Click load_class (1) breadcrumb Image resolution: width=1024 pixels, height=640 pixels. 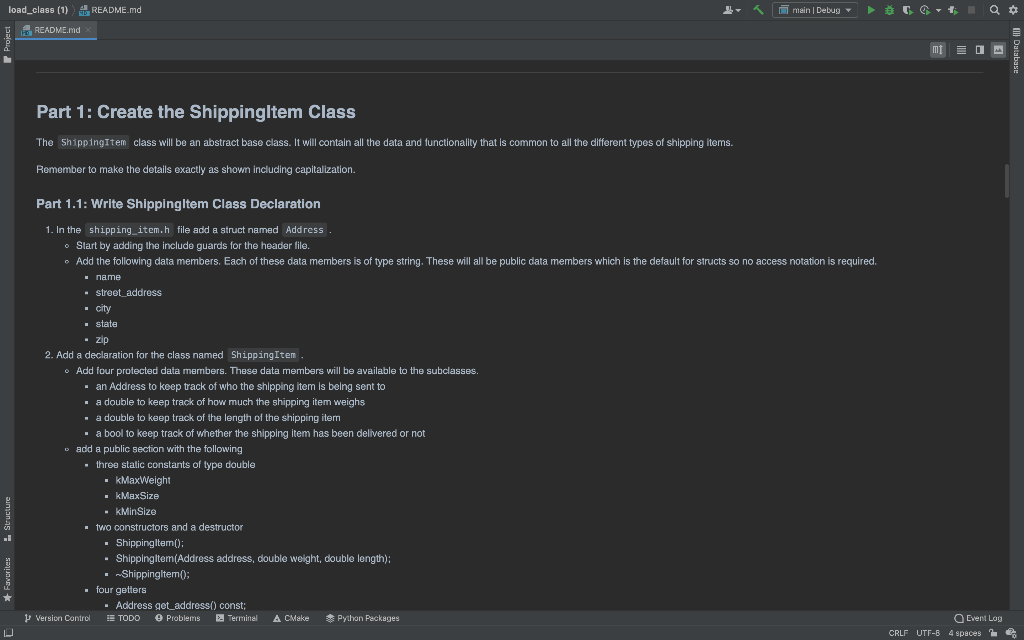[x=38, y=10]
